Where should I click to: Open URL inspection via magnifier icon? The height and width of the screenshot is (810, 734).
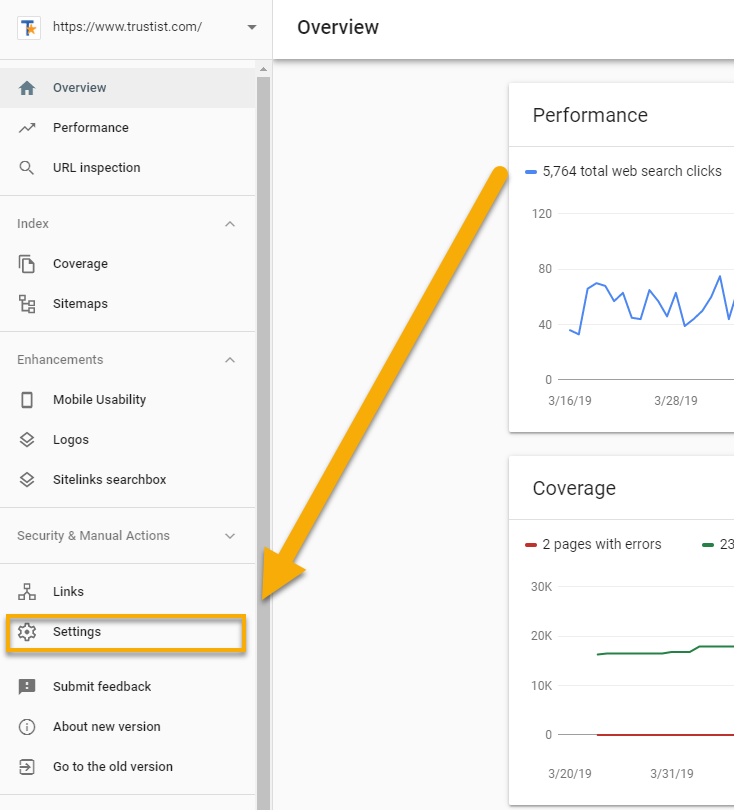[x=26, y=167]
